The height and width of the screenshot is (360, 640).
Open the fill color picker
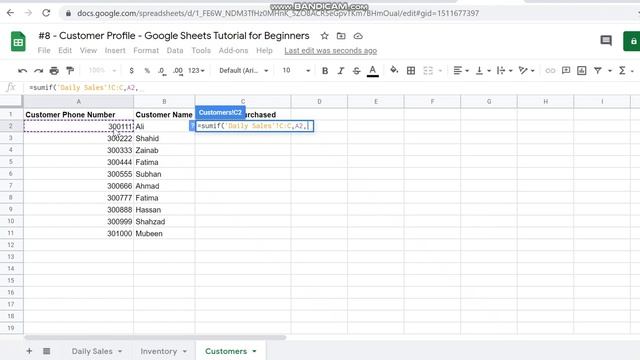click(x=394, y=70)
